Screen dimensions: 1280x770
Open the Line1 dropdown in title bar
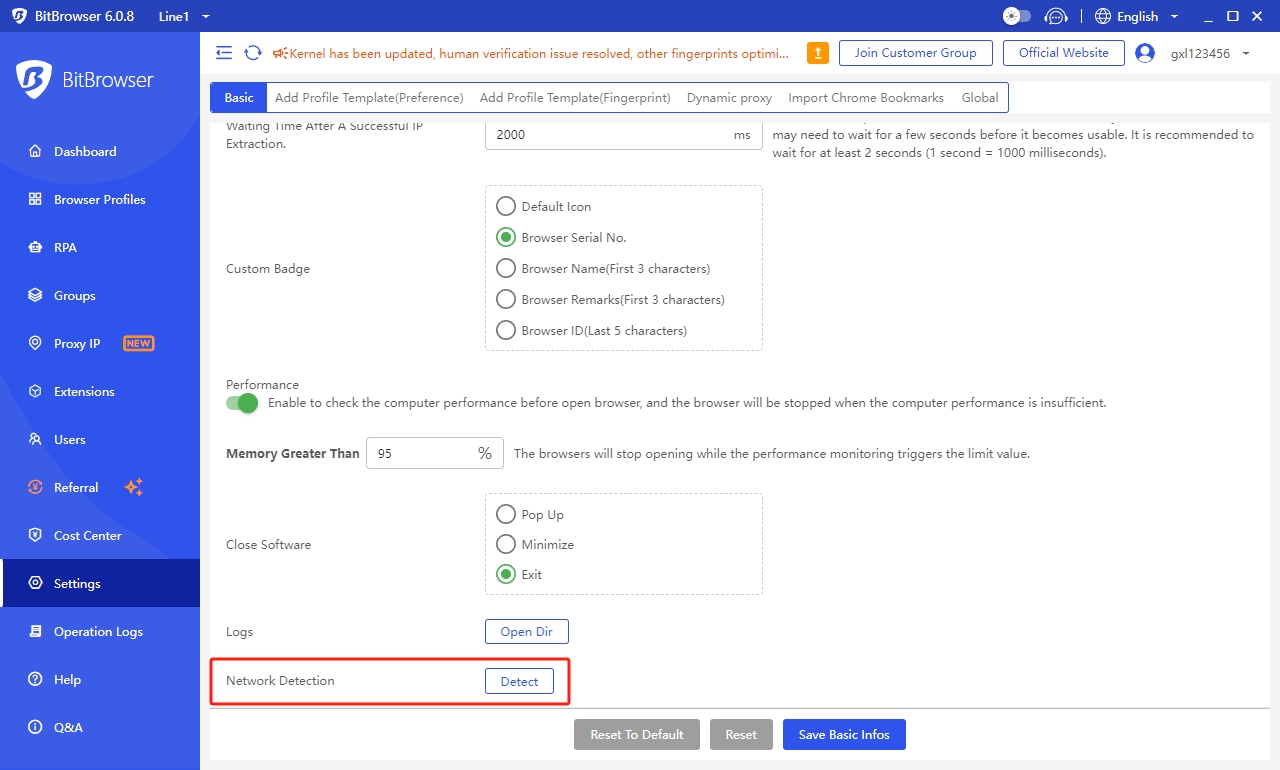pyautogui.click(x=184, y=16)
